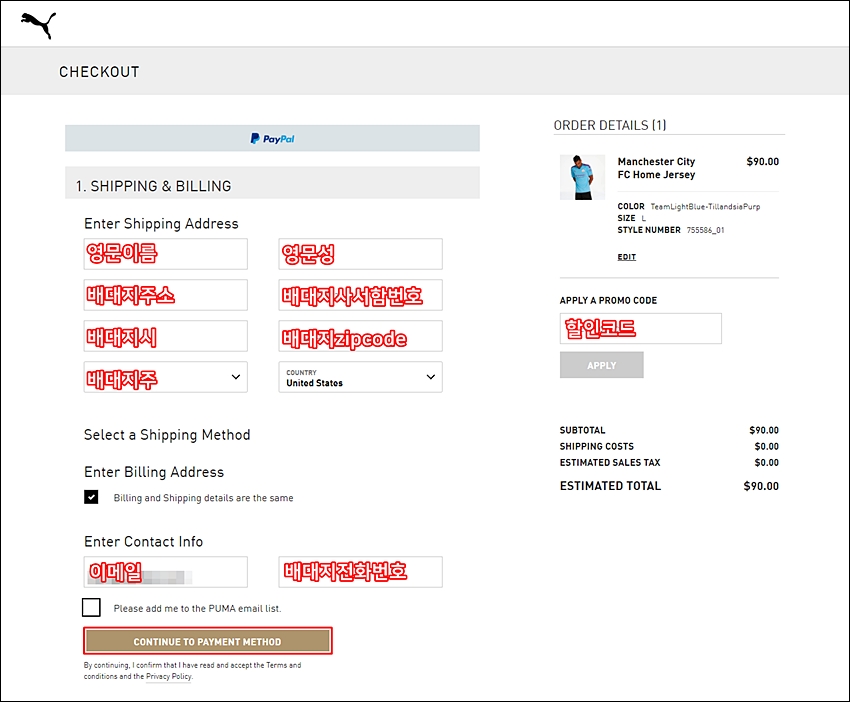Click the ESTIMATED SALES TAX $0.00 value
850x702 pixels.
tap(767, 462)
